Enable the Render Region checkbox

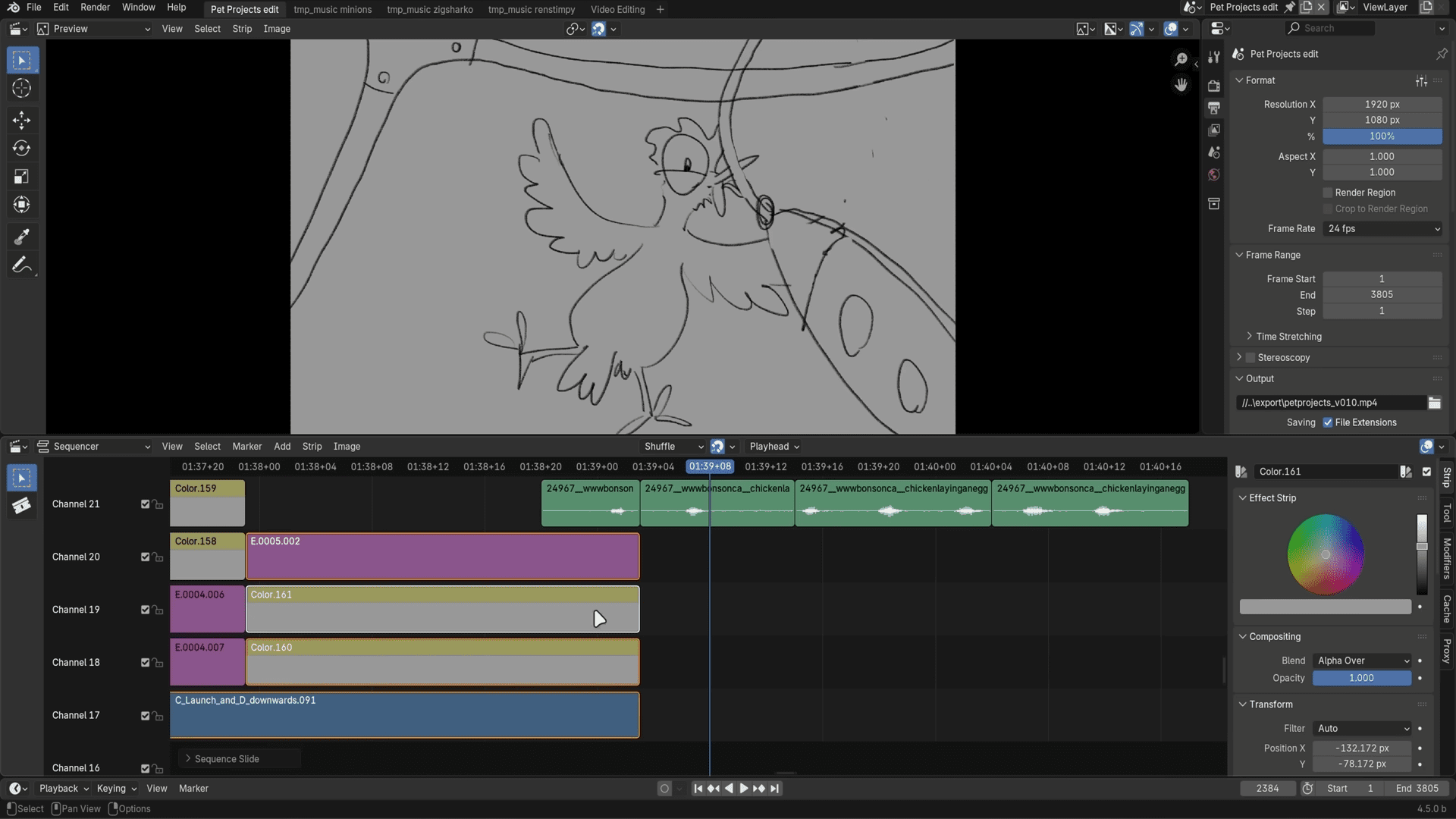[x=1329, y=192]
